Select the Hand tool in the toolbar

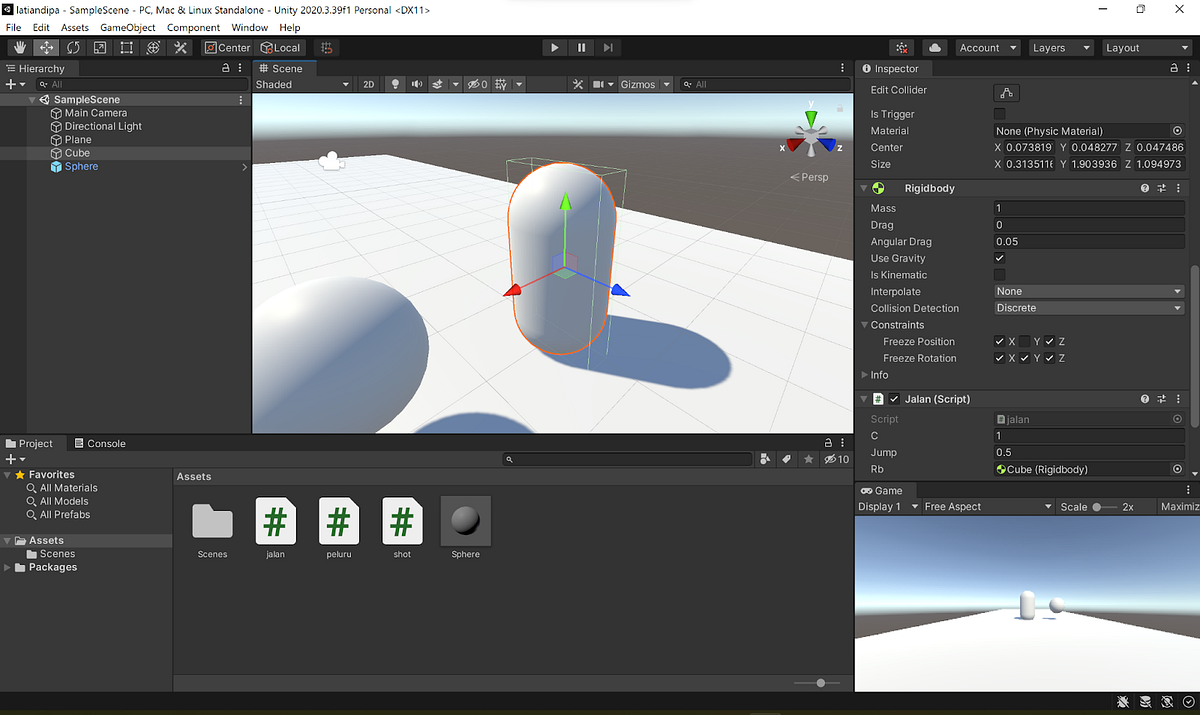17,47
